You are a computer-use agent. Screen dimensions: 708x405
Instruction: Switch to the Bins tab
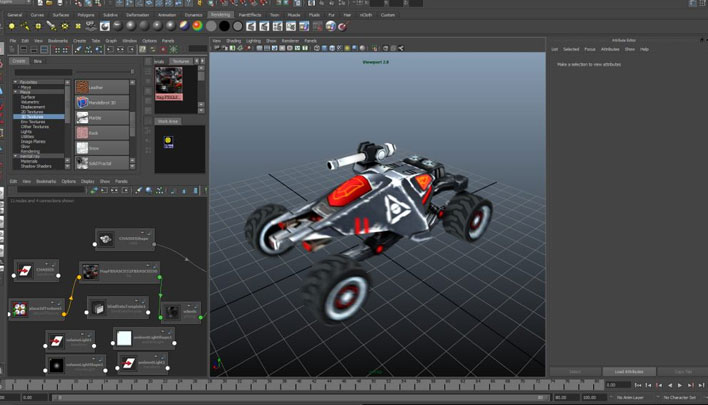tap(38, 61)
